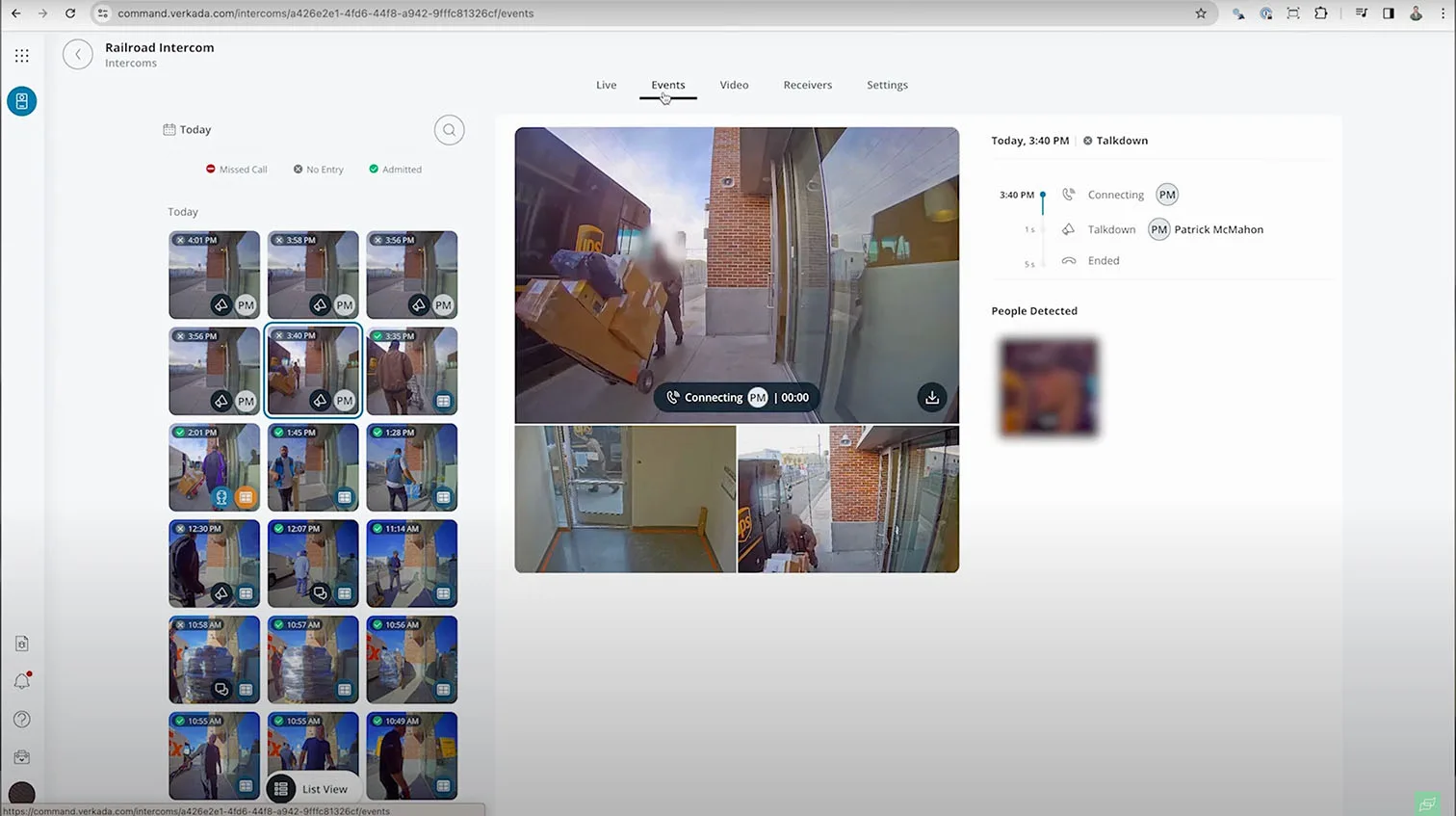1456x816 pixels.
Task: Open the Today date picker
Action: [188, 130]
